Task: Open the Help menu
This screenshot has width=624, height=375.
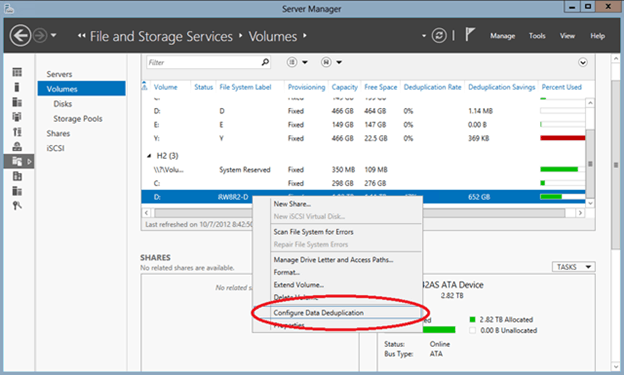Action: 597,36
